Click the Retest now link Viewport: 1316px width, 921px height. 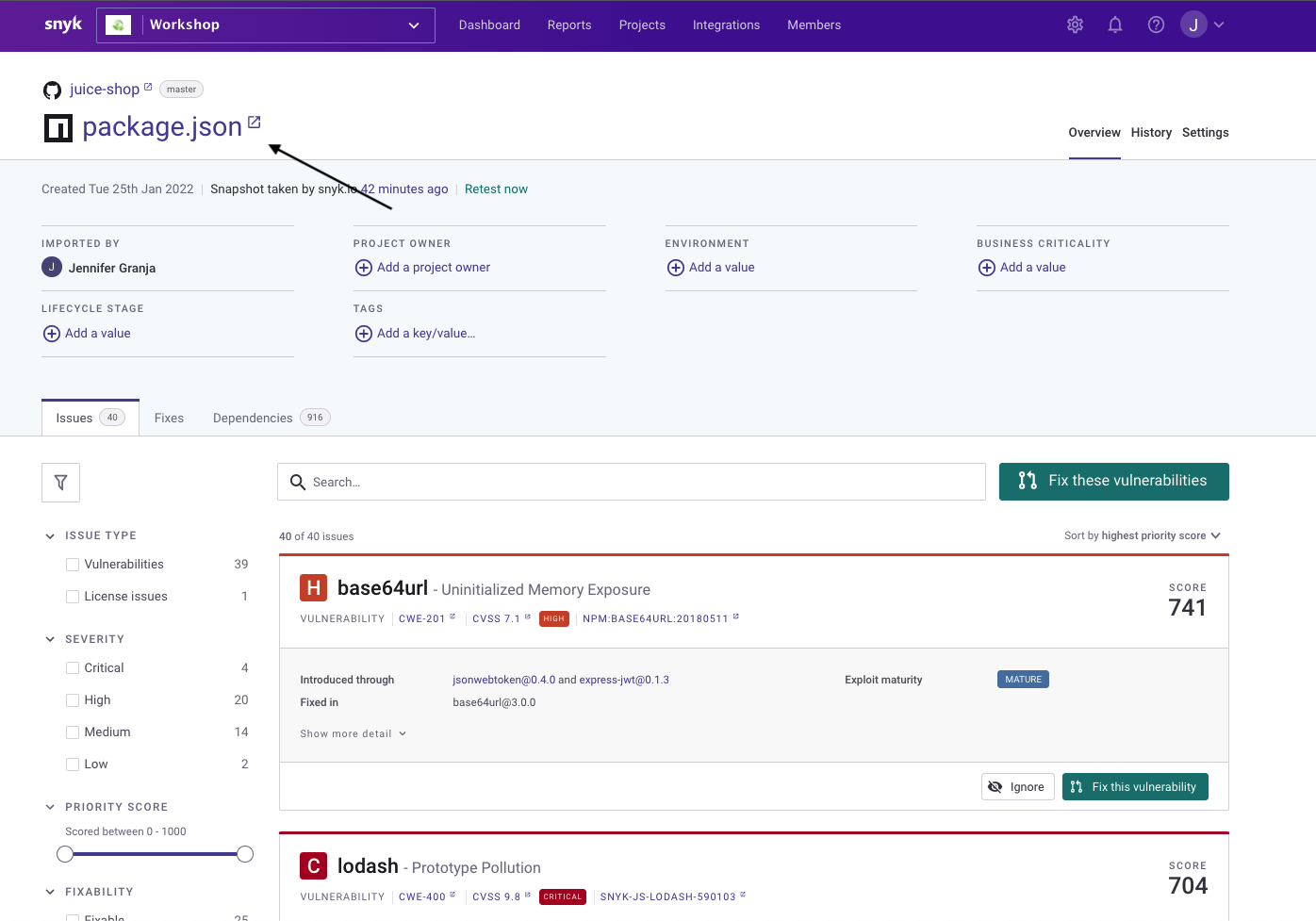(496, 189)
